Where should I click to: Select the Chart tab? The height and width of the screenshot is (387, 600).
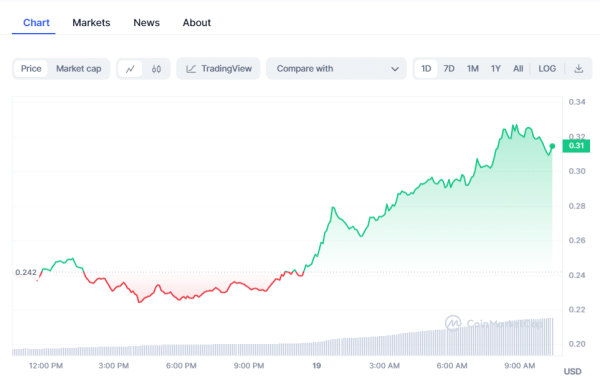pyautogui.click(x=36, y=23)
